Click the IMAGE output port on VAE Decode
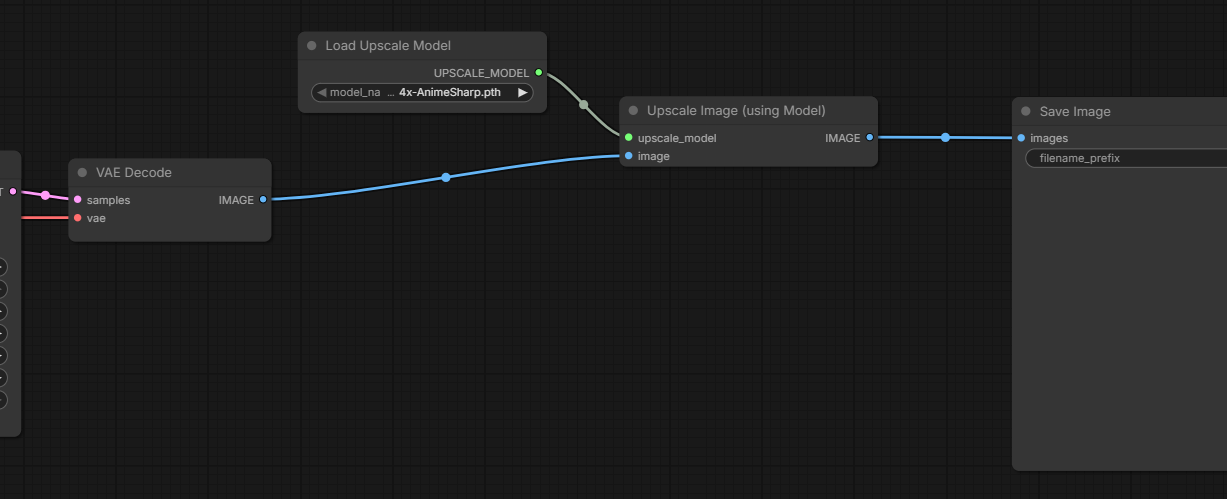Screen dimensions: 1227x499 pyautogui.click(x=263, y=200)
